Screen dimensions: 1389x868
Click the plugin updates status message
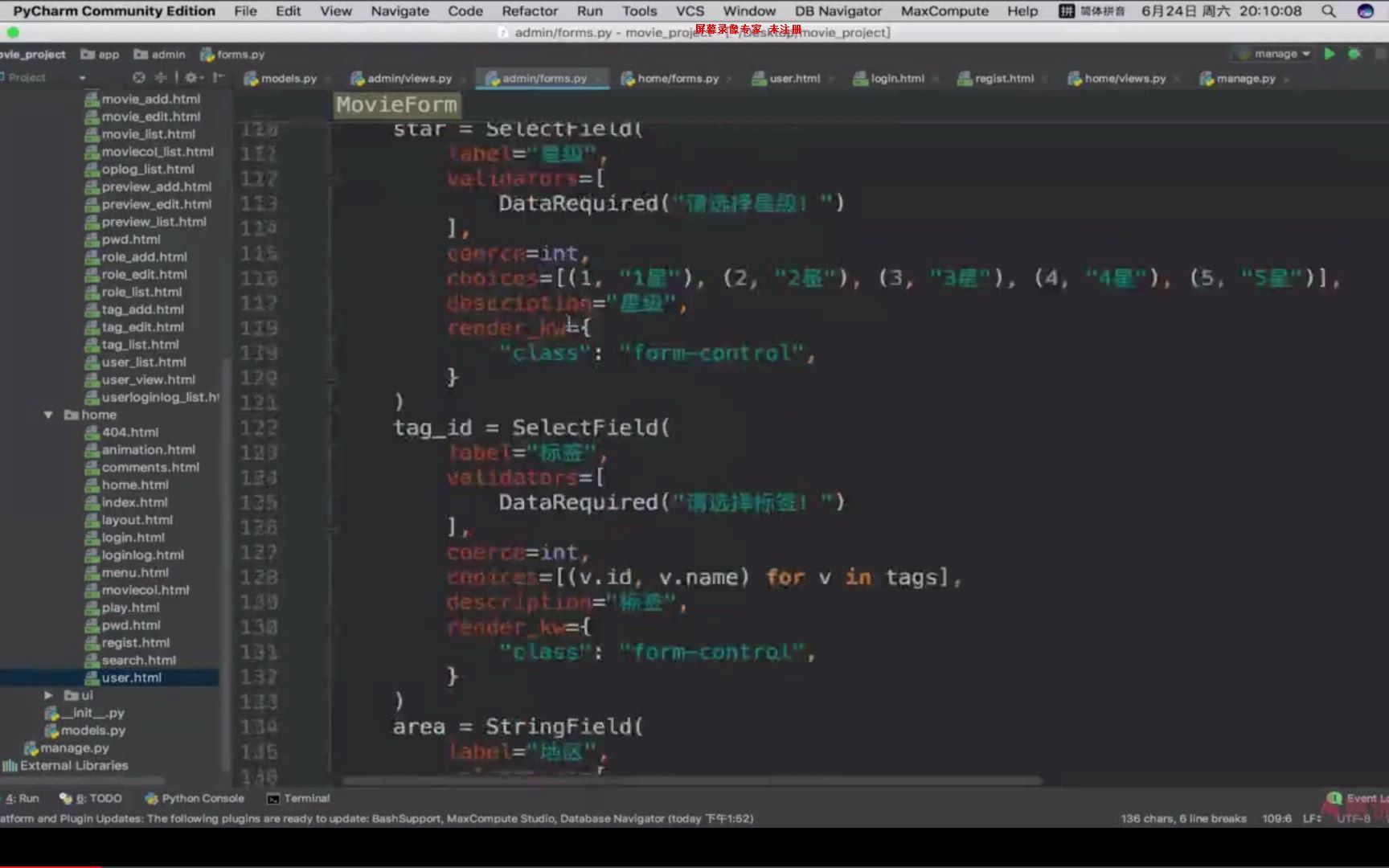coord(377,818)
